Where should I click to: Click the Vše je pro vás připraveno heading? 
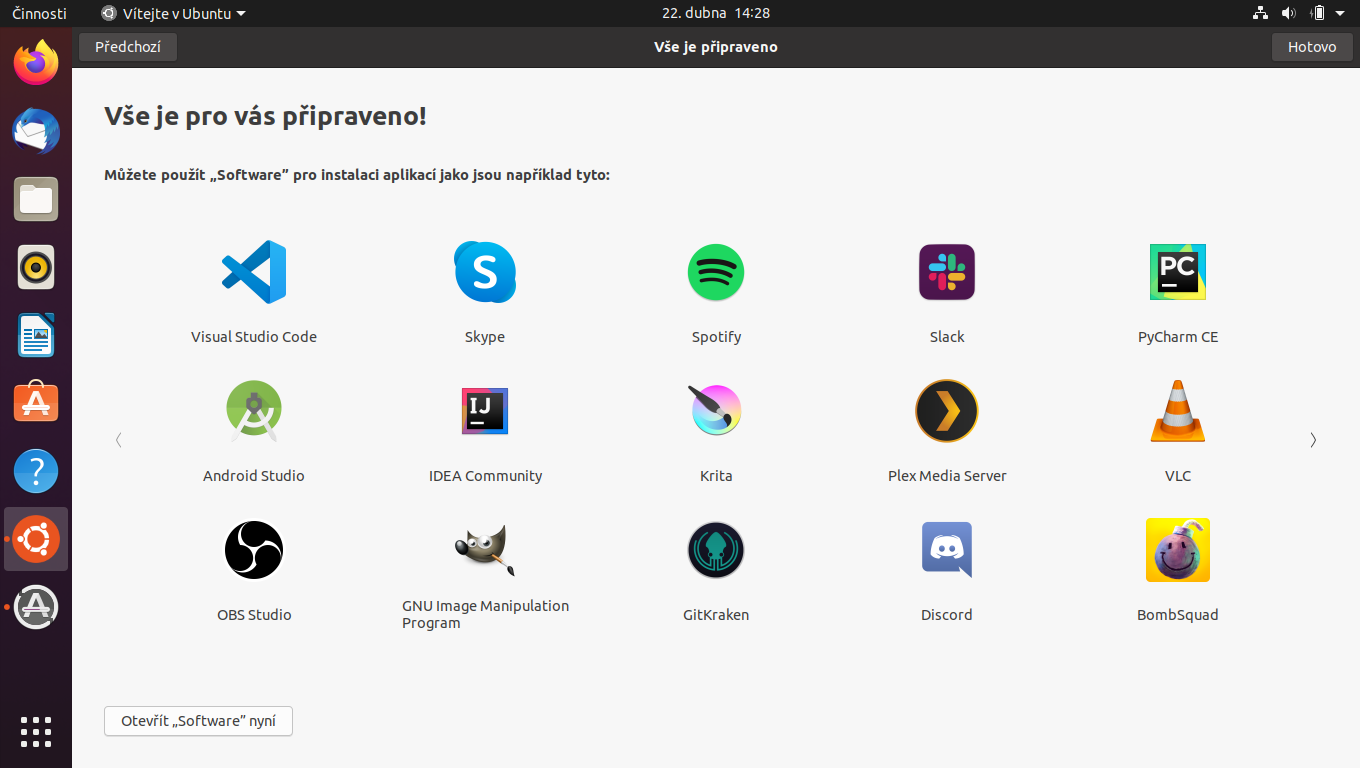click(x=265, y=116)
